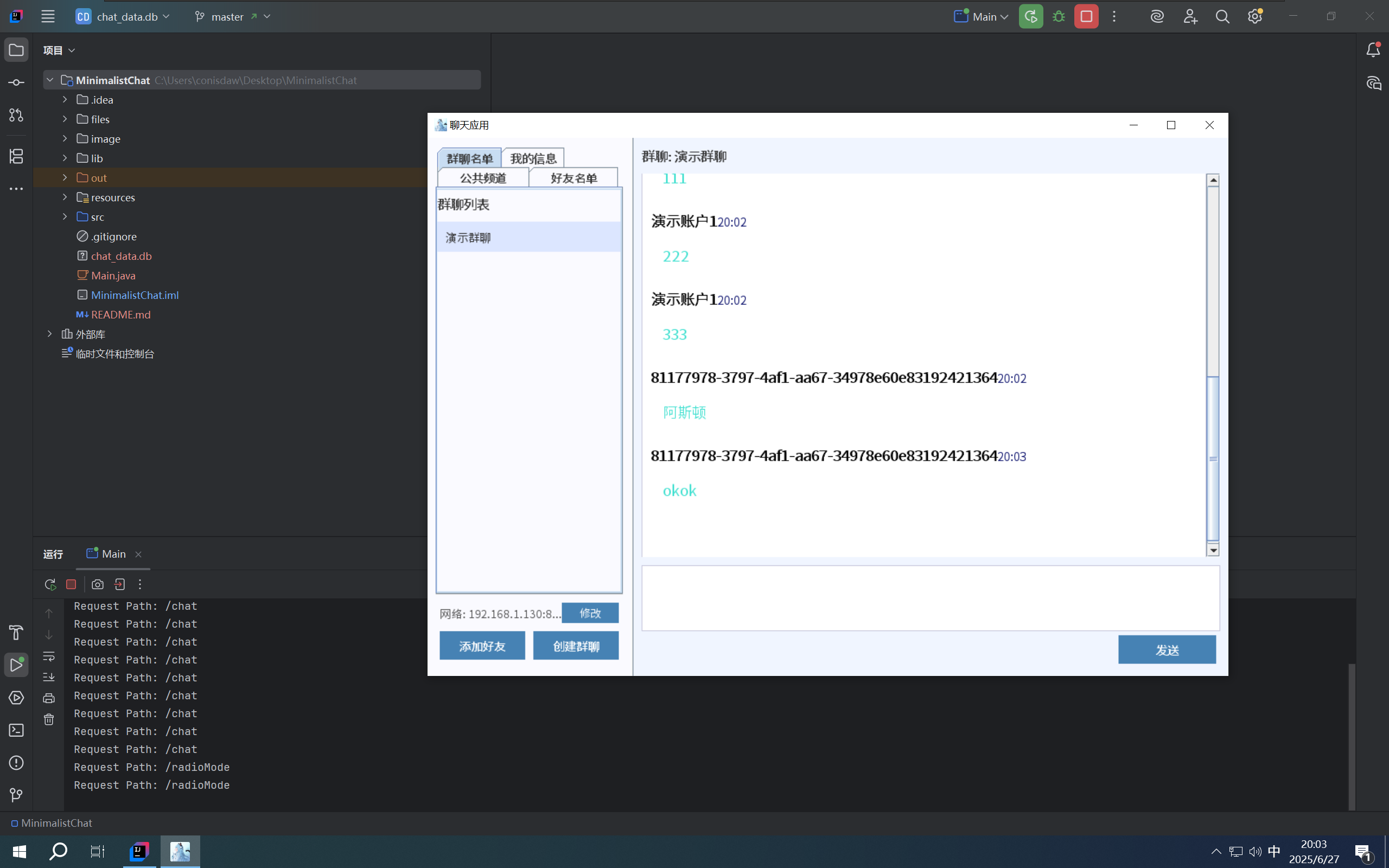This screenshot has width=1389, height=868.
Task: Open AI chat panel icon on right sidebar
Action: tap(1373, 83)
